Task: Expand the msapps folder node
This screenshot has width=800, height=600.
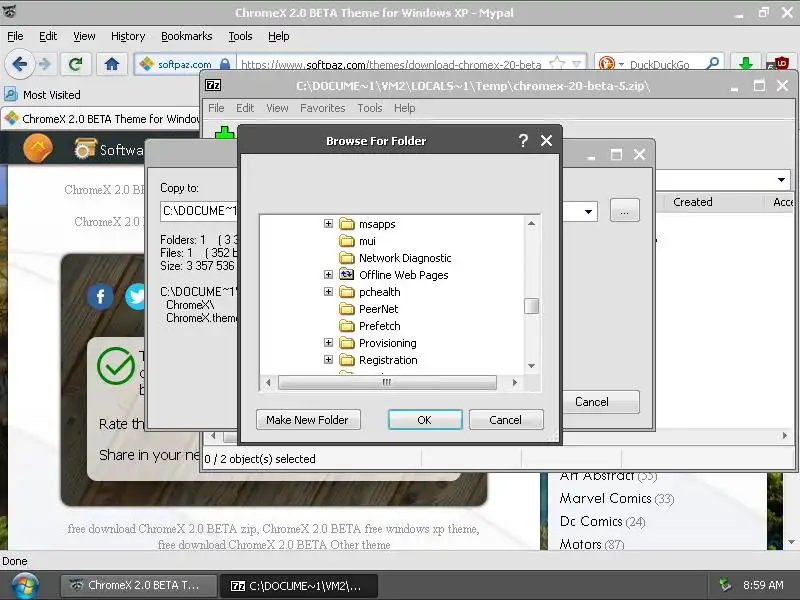Action: point(328,223)
